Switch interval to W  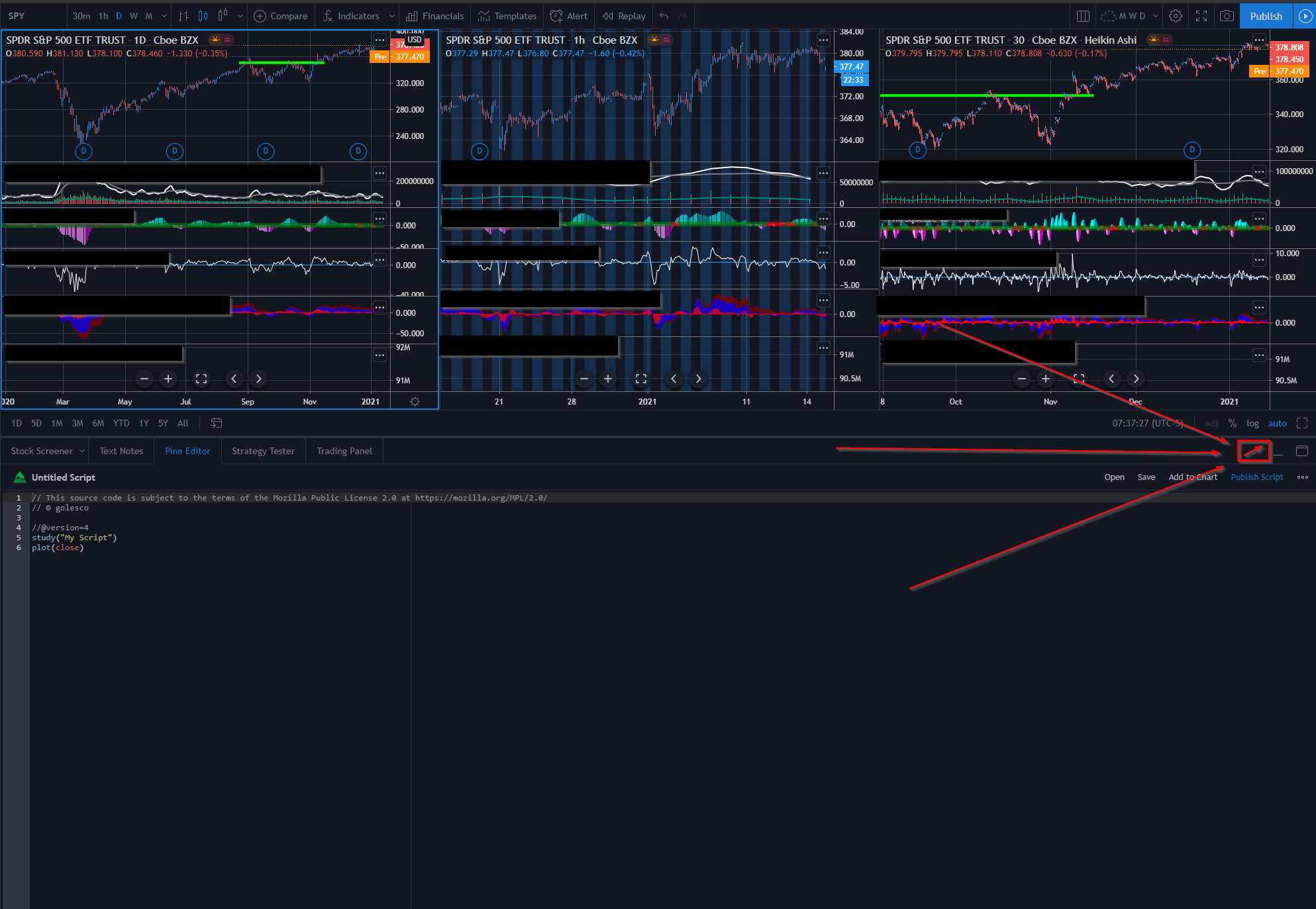tap(134, 16)
